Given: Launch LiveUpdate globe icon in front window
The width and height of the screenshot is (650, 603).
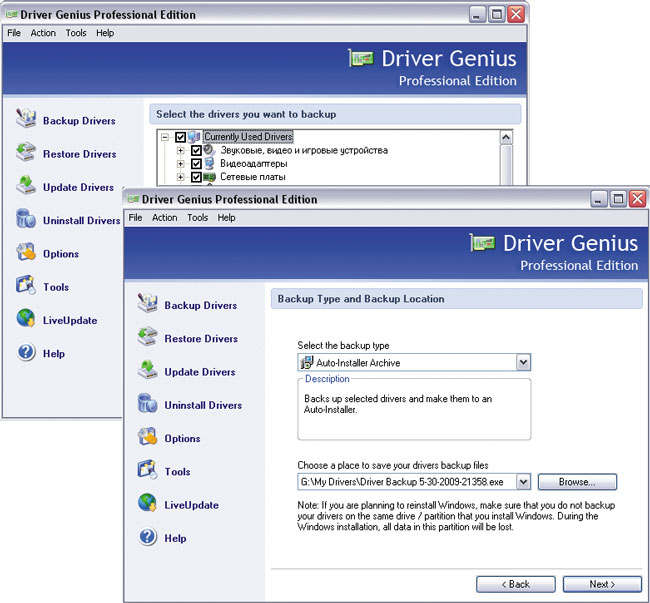Looking at the screenshot, I should 148,503.
